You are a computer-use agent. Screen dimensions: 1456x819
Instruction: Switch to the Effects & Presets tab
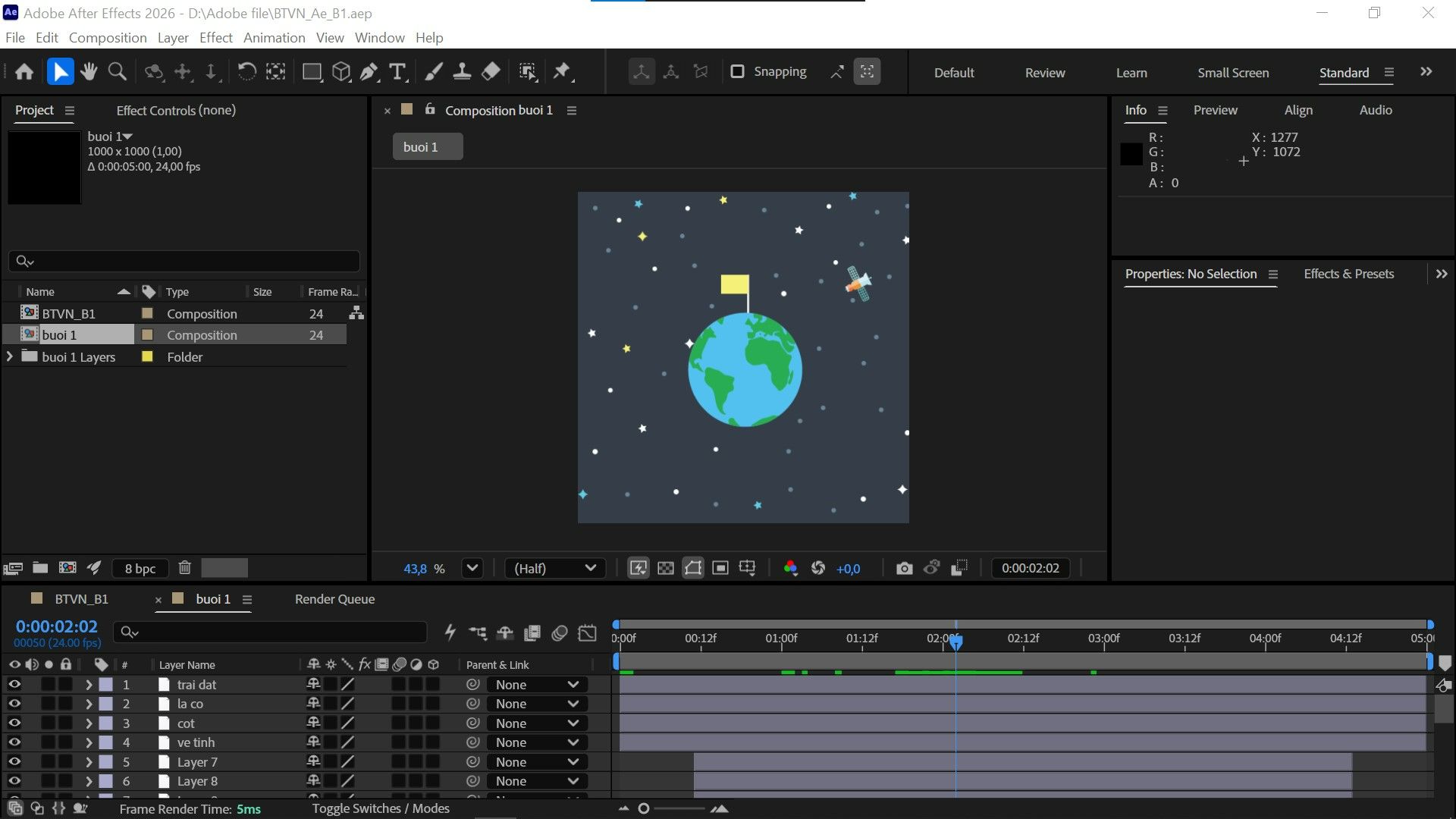pyautogui.click(x=1348, y=274)
